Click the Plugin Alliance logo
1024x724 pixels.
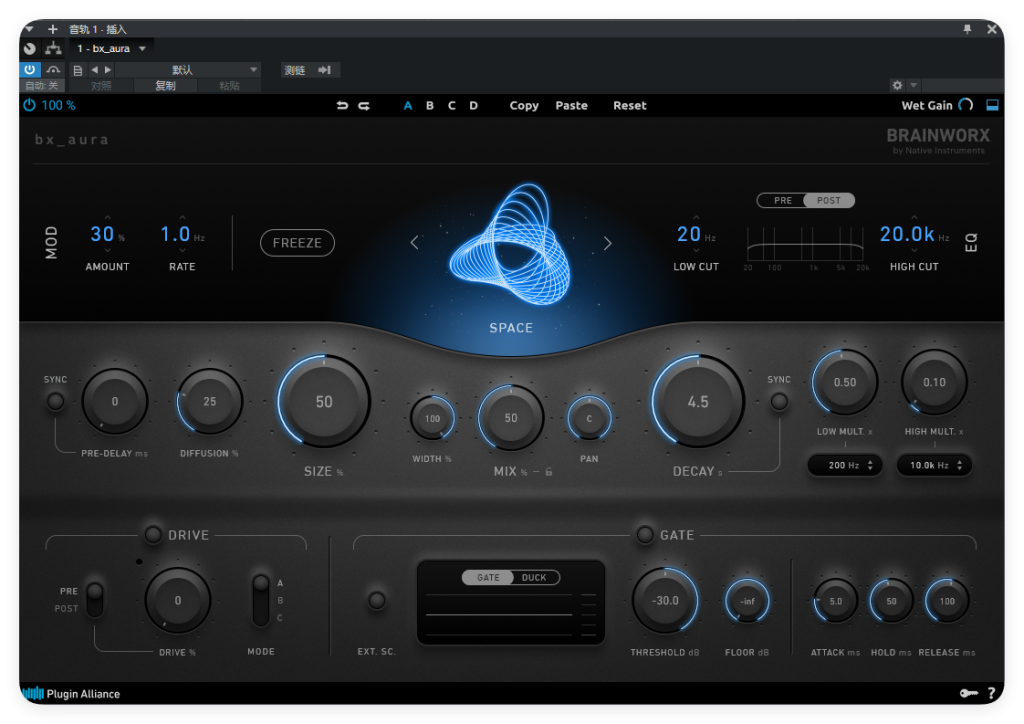[71, 693]
